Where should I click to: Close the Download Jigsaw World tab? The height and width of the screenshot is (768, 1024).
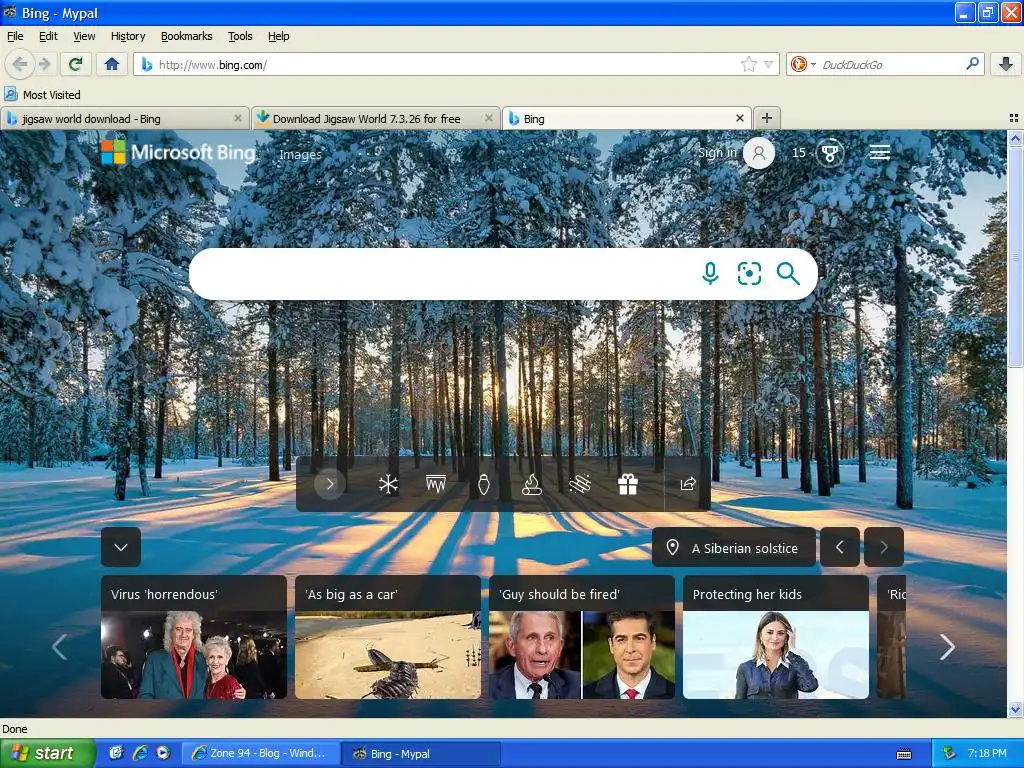click(x=488, y=118)
